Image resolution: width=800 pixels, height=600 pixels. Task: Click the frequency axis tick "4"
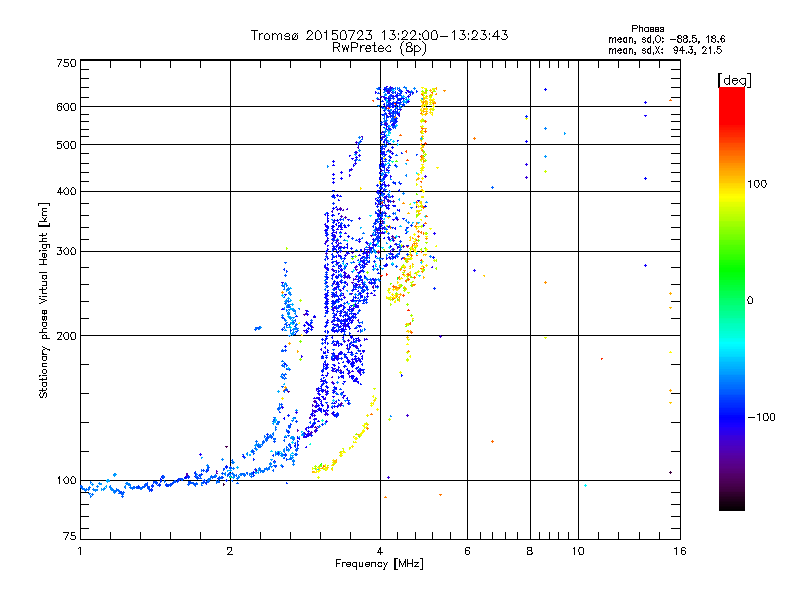pyautogui.click(x=380, y=551)
